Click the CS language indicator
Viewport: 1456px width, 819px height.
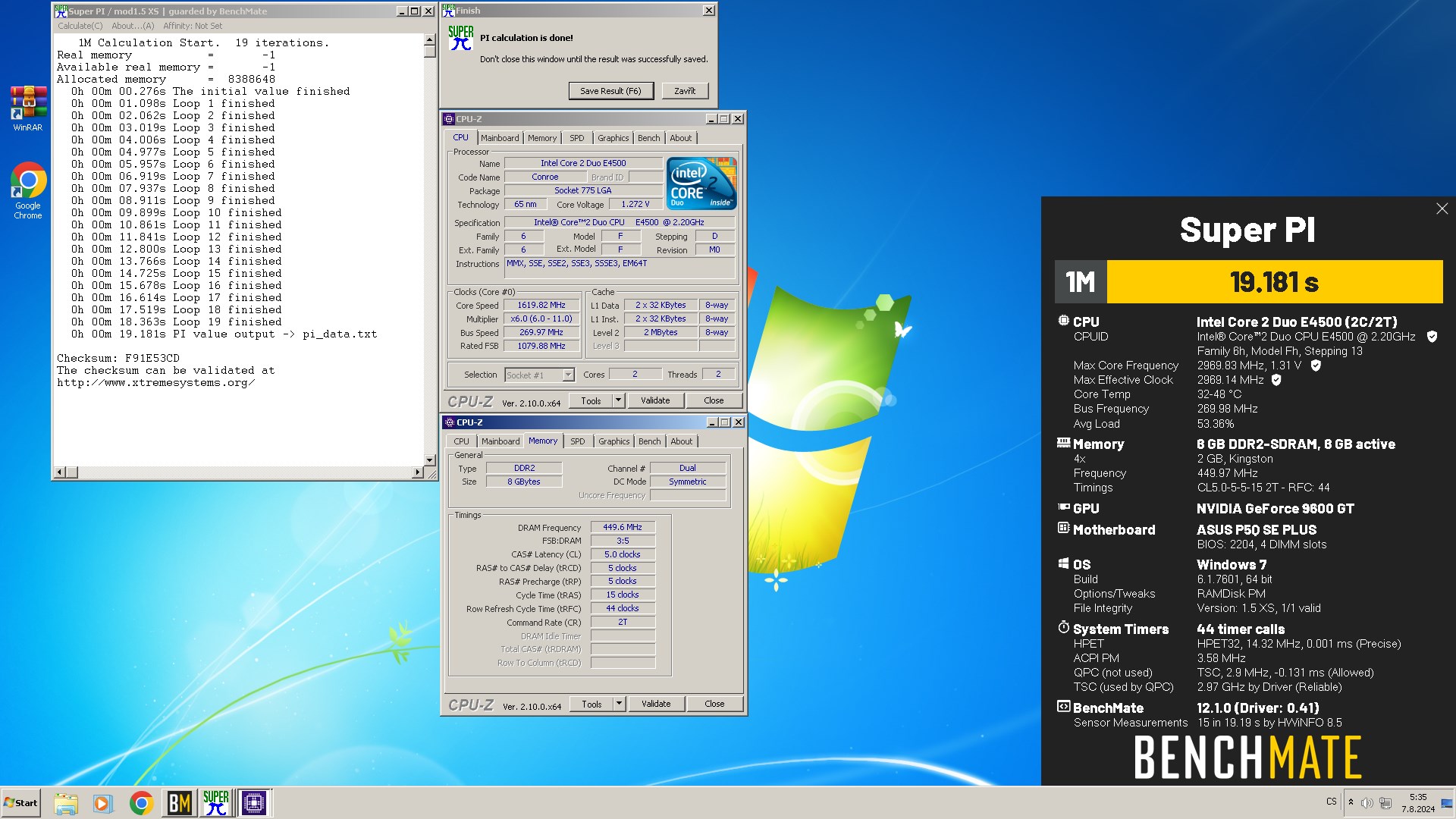pos(1332,802)
